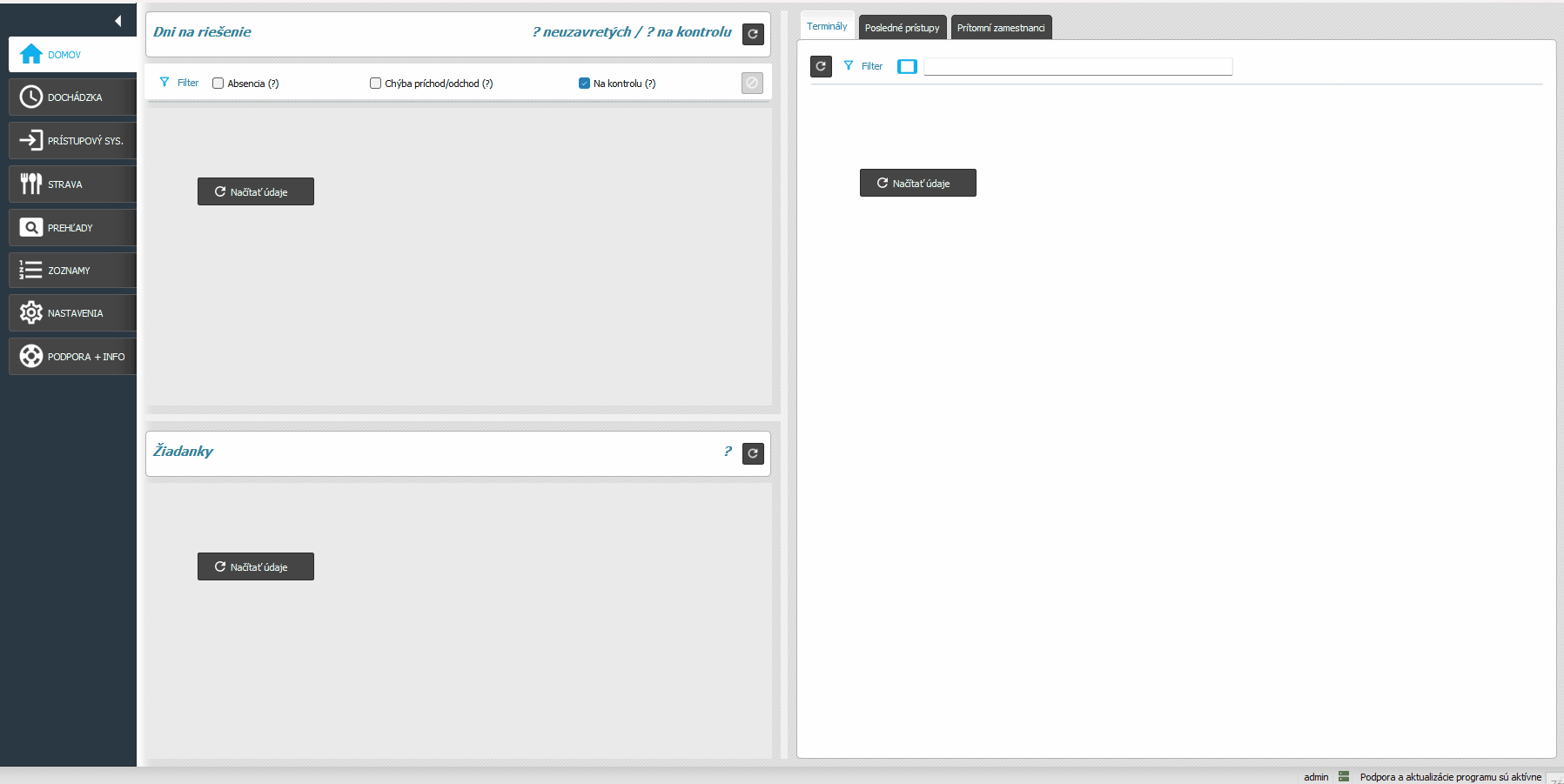1564x784 pixels.
Task: Refresh the Žiadanky panel
Action: [x=753, y=453]
